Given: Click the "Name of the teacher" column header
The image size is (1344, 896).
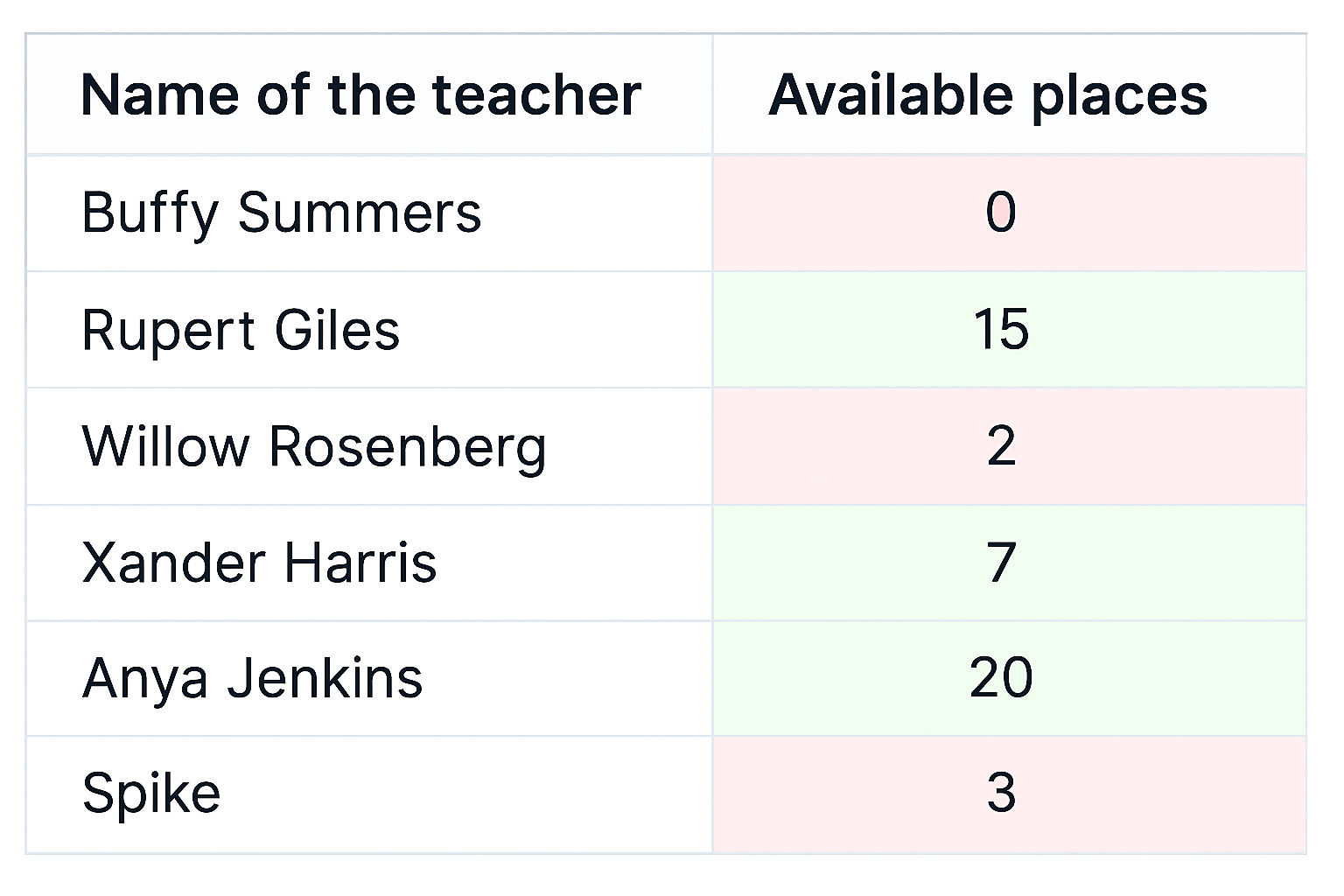Looking at the screenshot, I should 369,94.
